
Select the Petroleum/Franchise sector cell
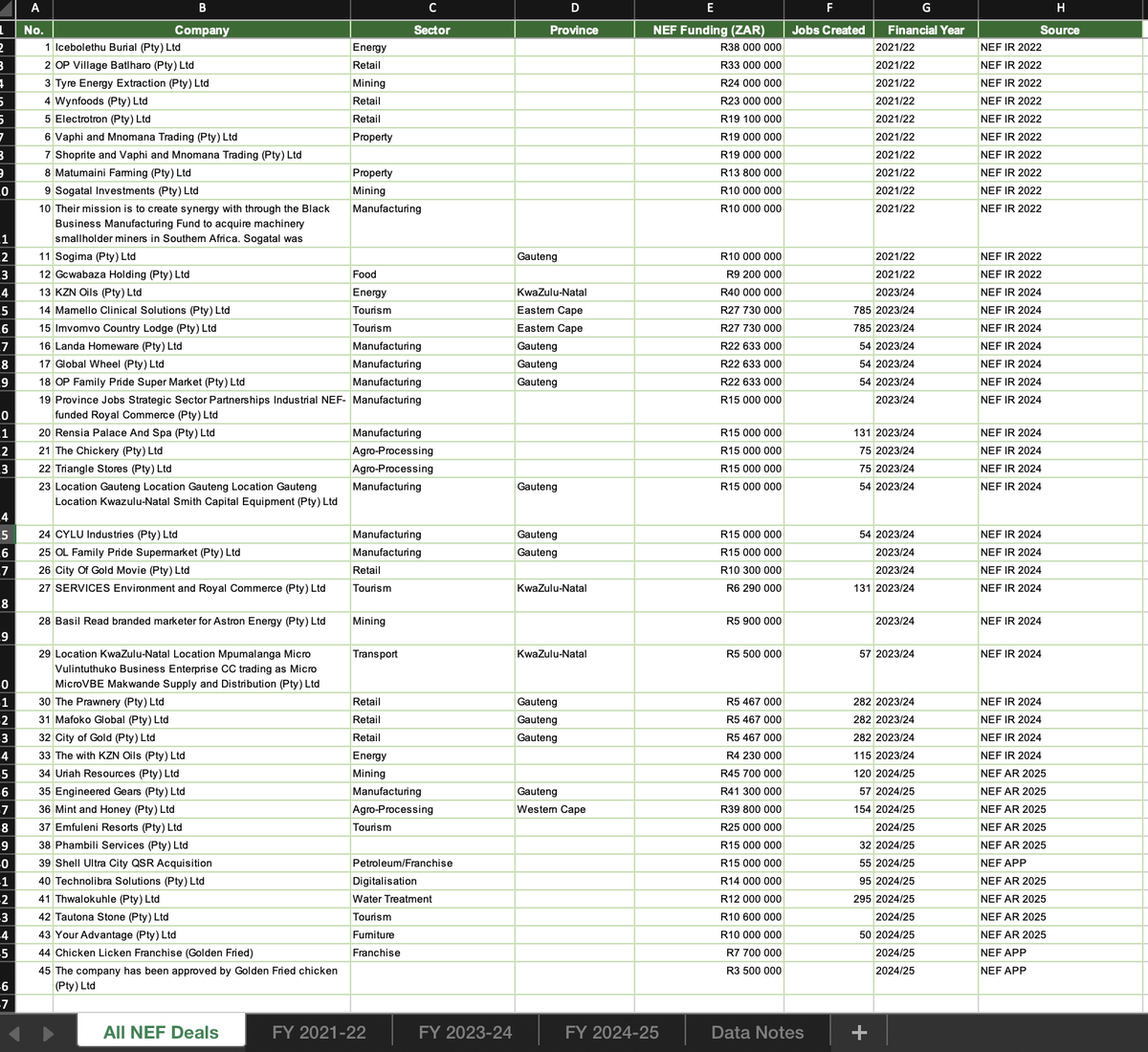coord(432,864)
